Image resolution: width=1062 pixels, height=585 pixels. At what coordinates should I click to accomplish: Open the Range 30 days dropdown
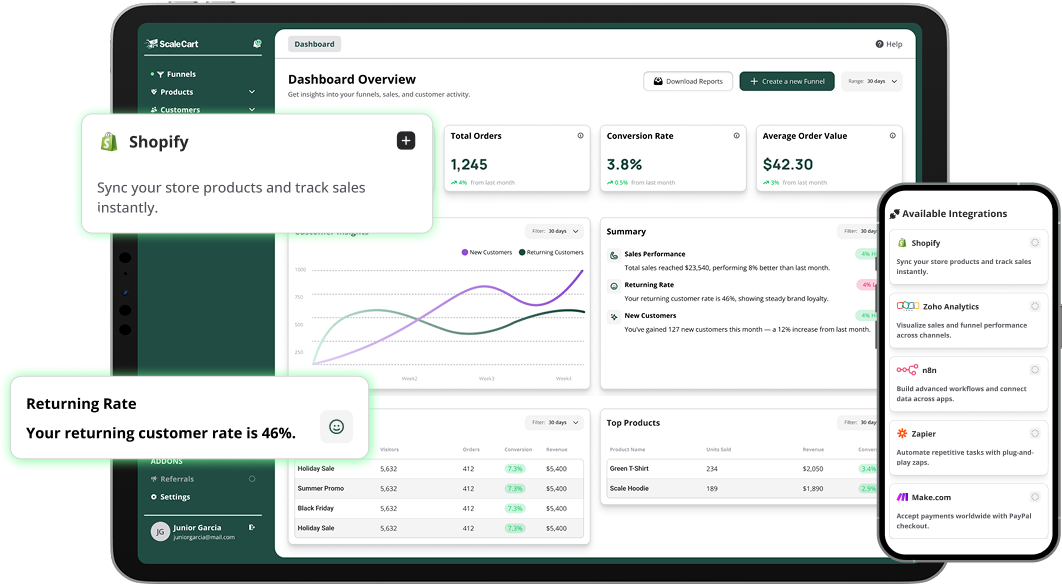click(872, 81)
